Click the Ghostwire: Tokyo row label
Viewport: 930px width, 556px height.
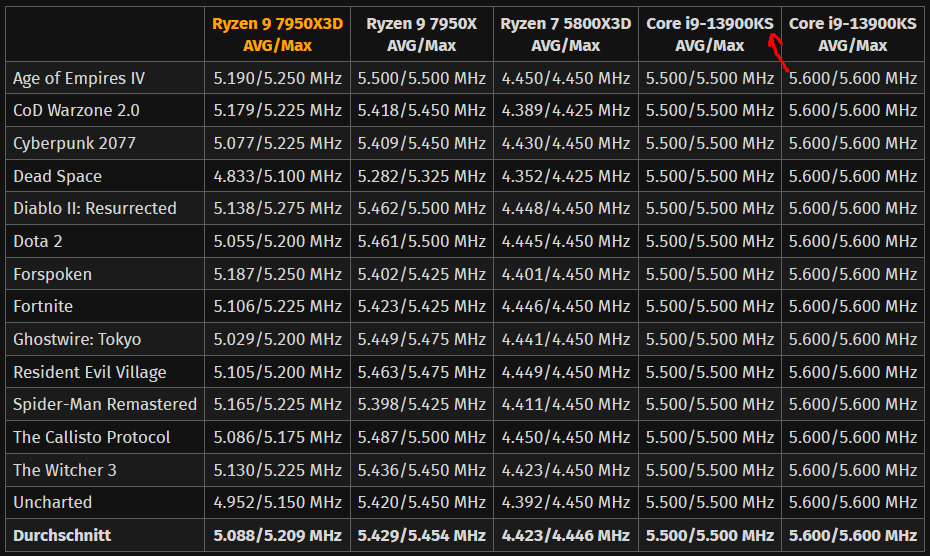(77, 339)
